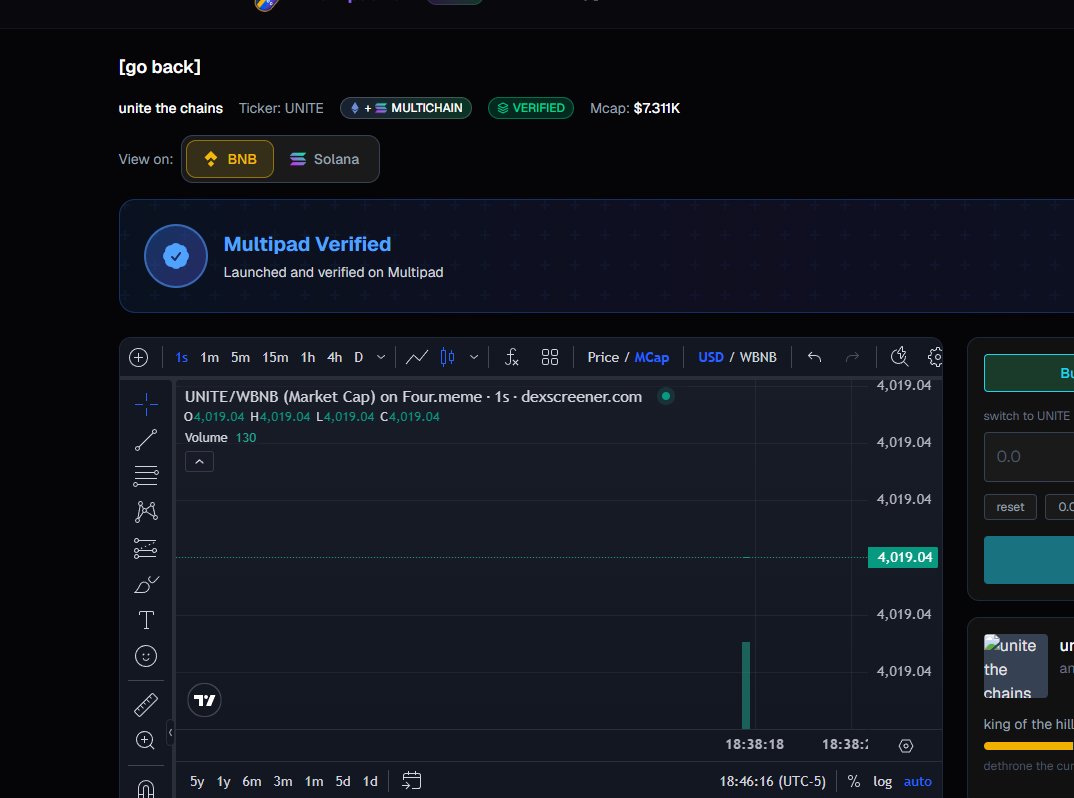Set date range to 6m
This screenshot has height=798, width=1074.
pos(251,782)
